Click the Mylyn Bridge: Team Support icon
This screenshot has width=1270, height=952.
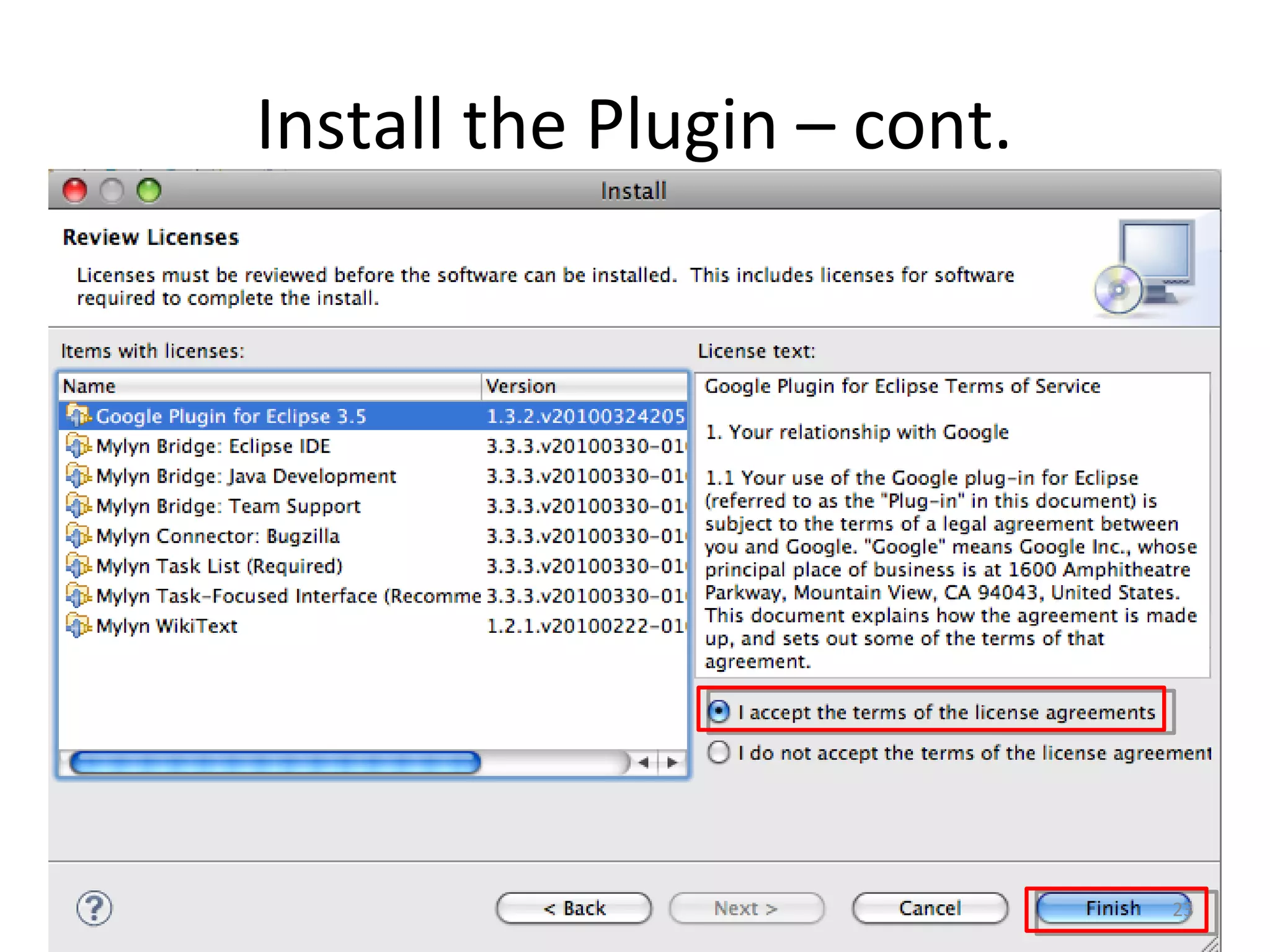click(x=78, y=505)
